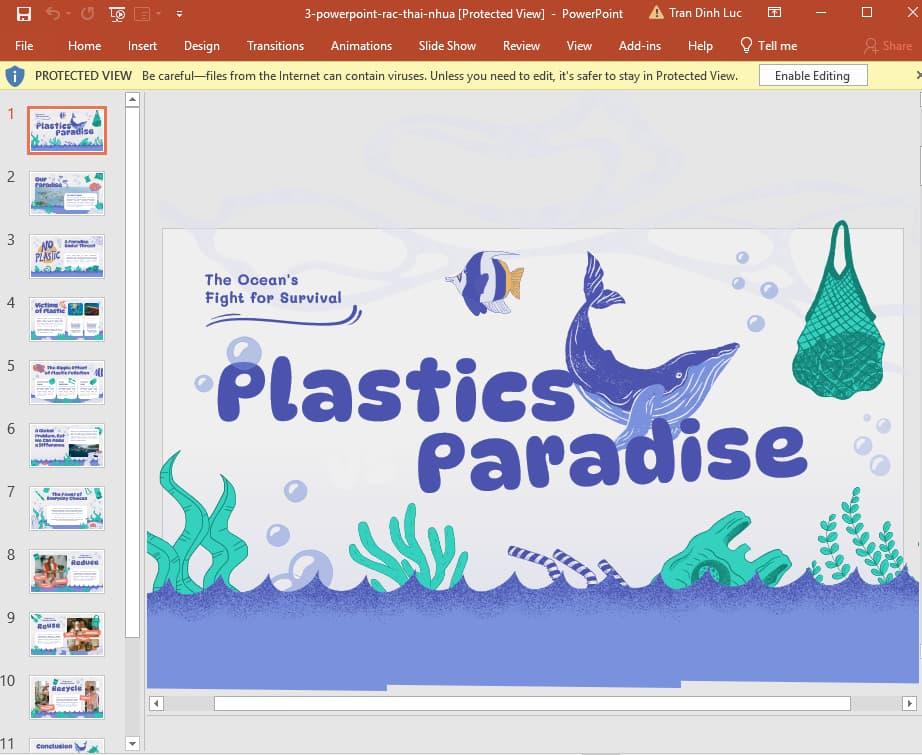Click the Undo icon
Viewport: 922px width, 755px height.
coord(52,13)
